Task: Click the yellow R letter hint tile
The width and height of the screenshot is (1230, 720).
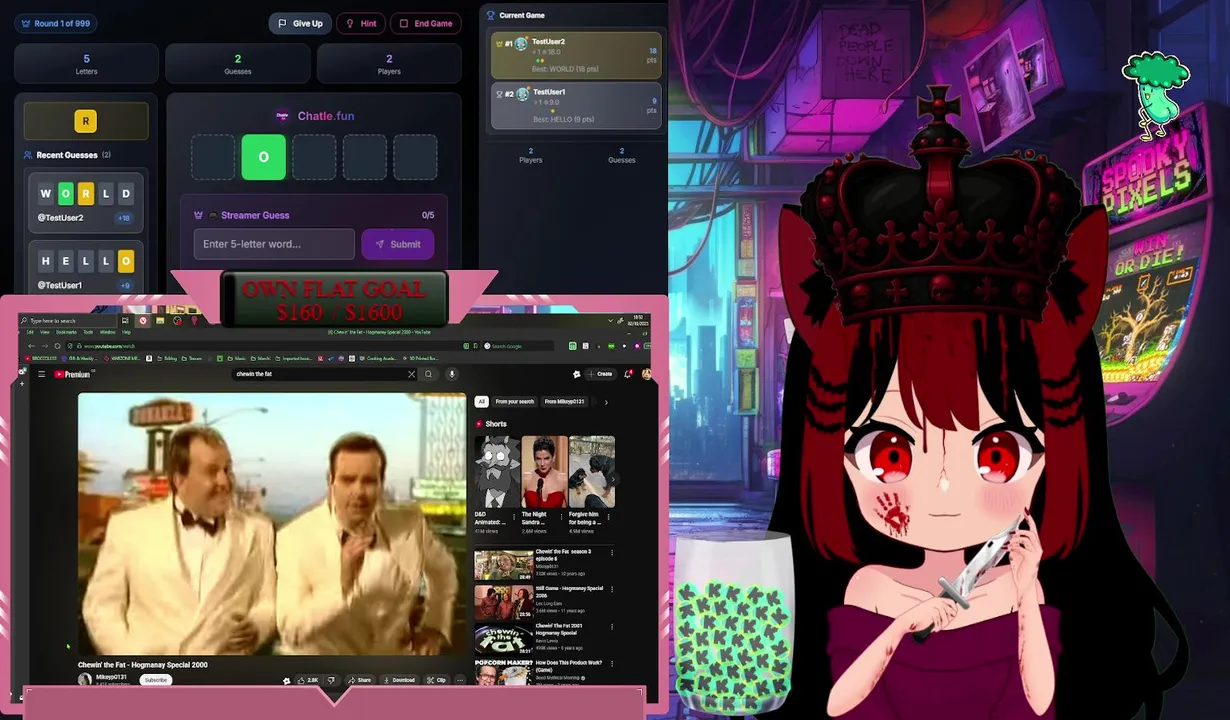Action: click(x=85, y=121)
